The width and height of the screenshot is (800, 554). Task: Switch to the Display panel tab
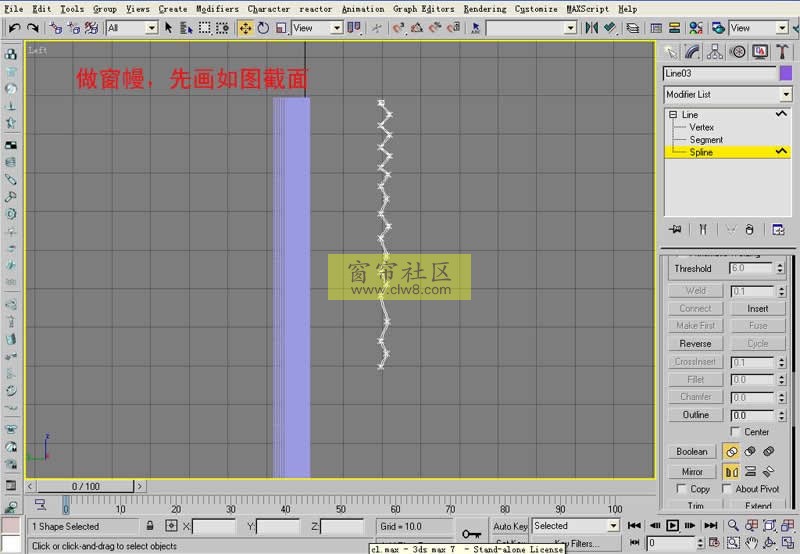[x=760, y=52]
